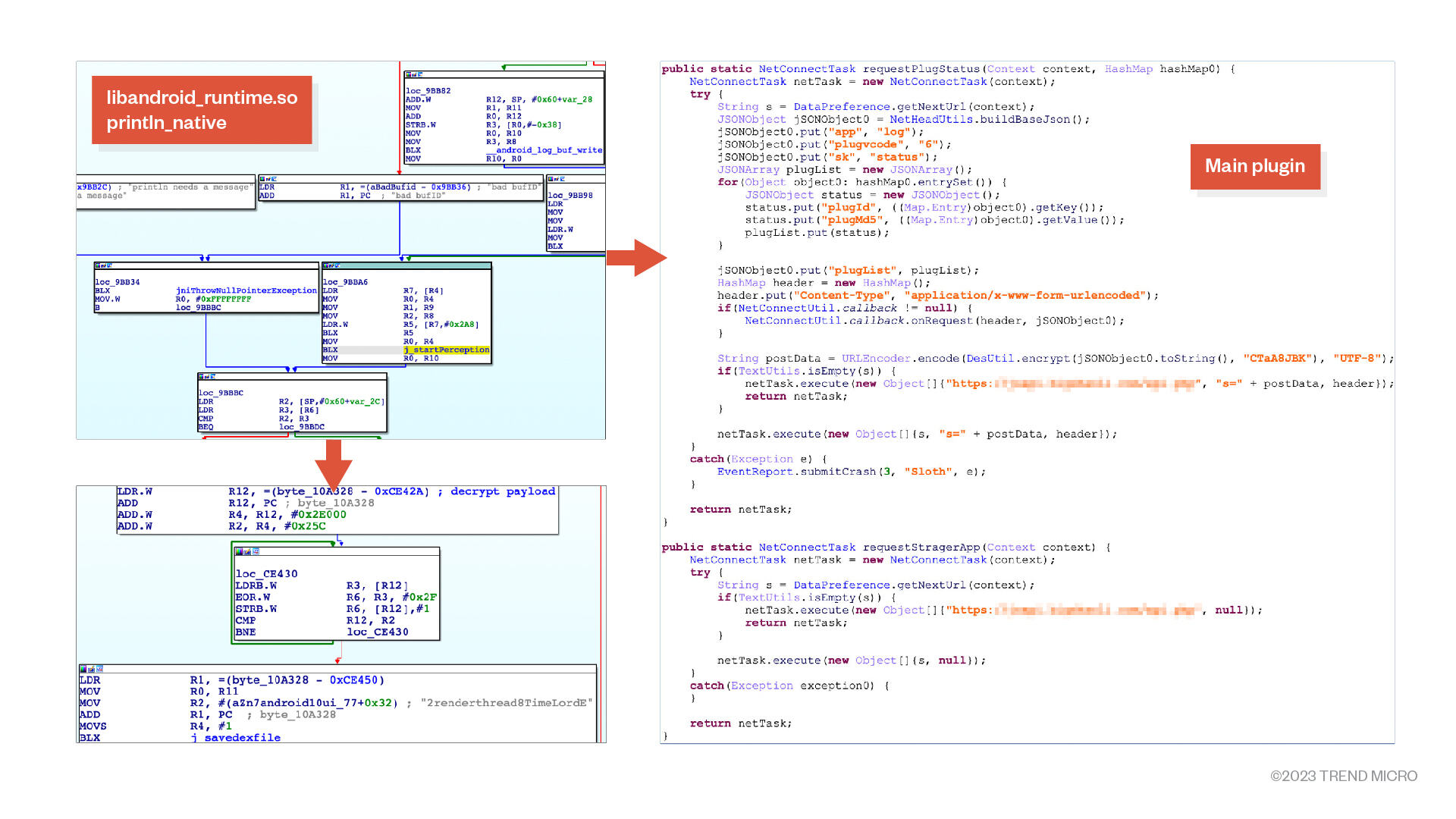Click requestStragerApp method name

point(921,548)
